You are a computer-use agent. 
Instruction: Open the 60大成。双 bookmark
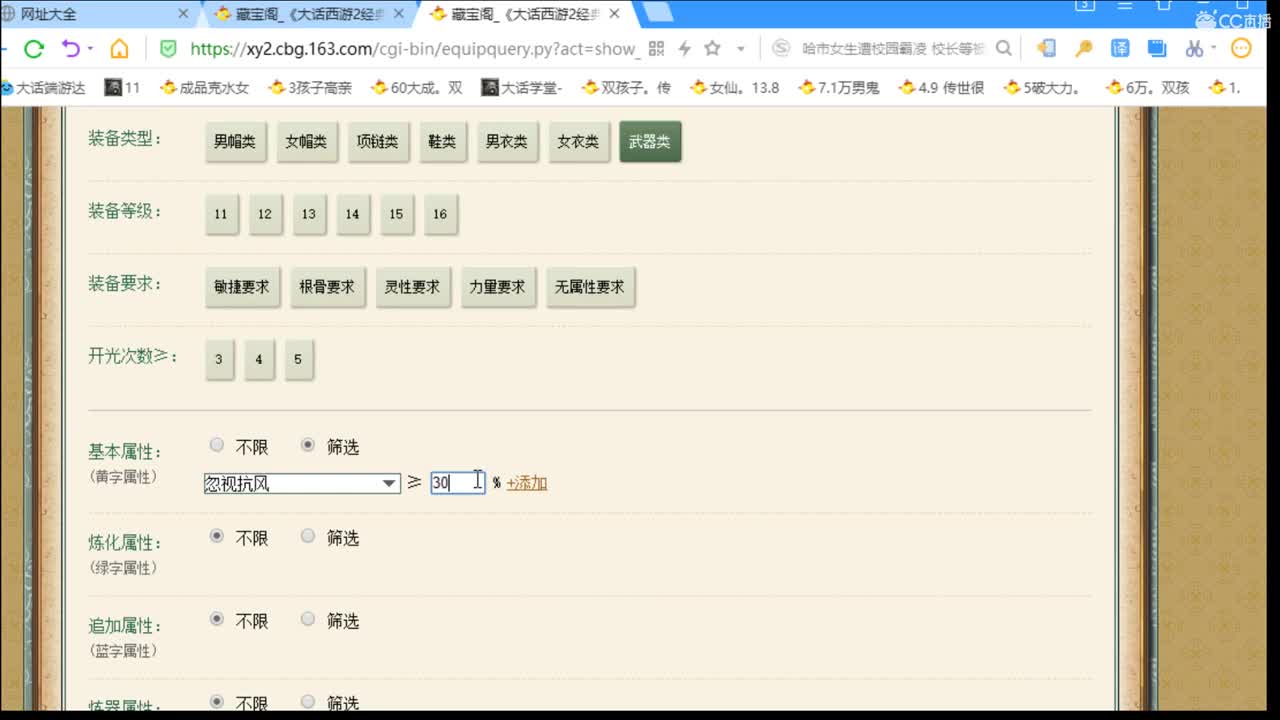pyautogui.click(x=417, y=87)
